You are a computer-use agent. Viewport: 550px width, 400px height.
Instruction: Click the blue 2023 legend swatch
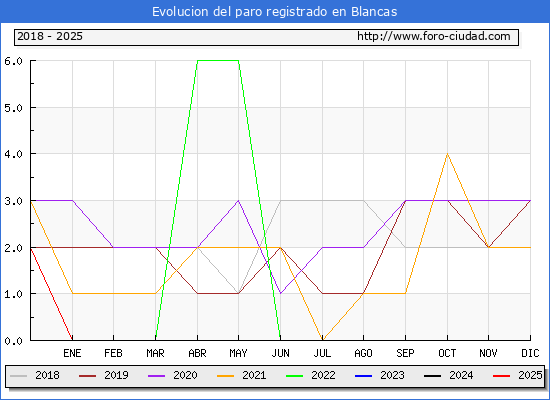pyautogui.click(x=364, y=376)
